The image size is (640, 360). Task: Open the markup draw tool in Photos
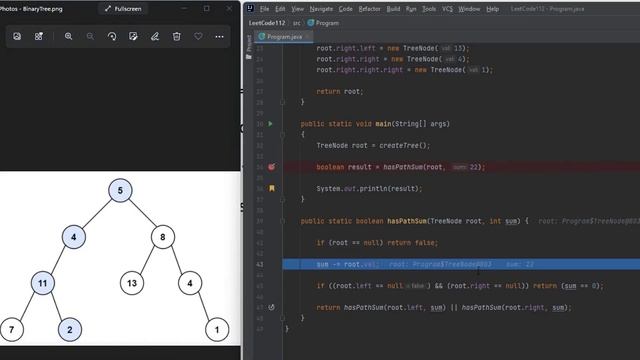click(155, 36)
